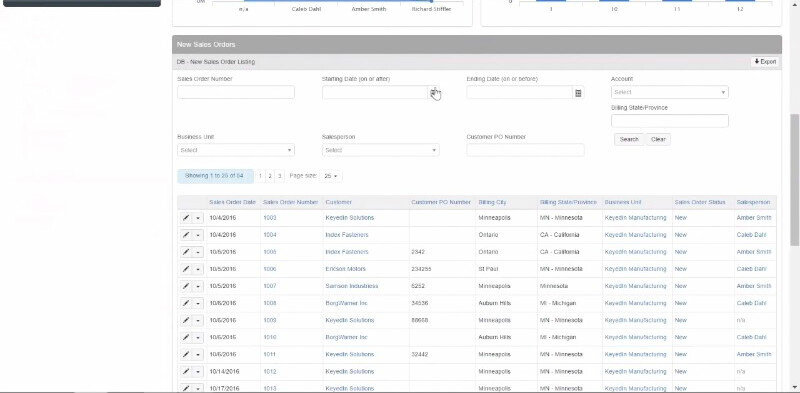The height and width of the screenshot is (393, 800).
Task: Click edit pencil for sales order 1004
Action: 186,235
